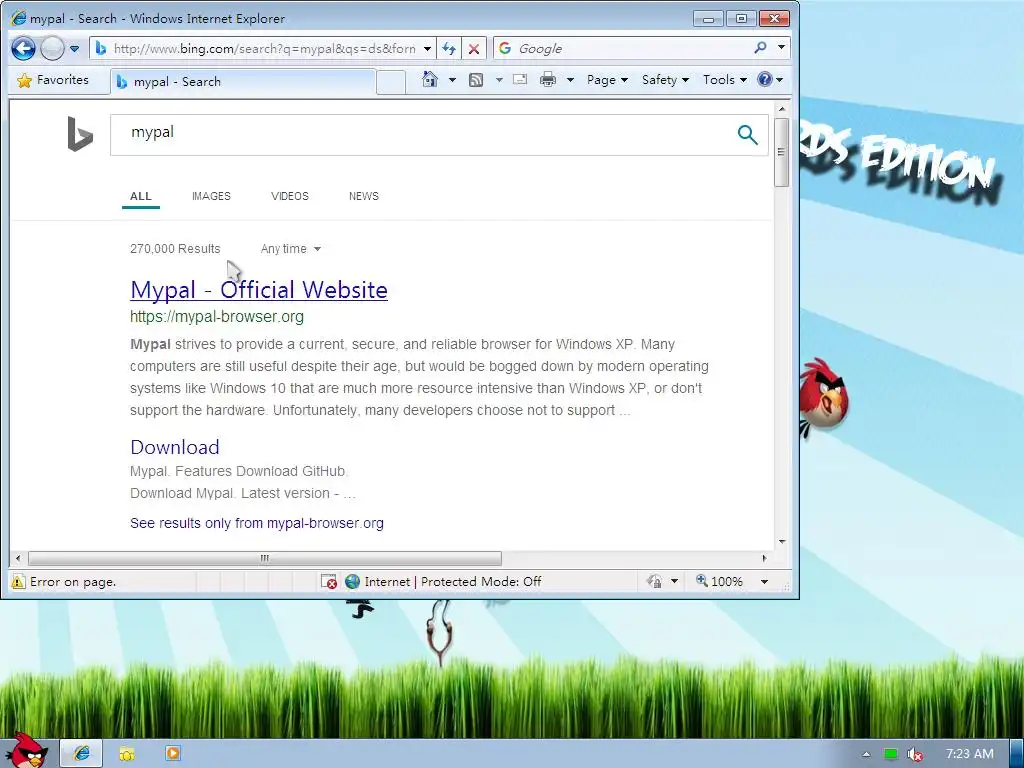The image size is (1024, 768).
Task: Click the 'Error on page' warning icon
Action: [18, 582]
